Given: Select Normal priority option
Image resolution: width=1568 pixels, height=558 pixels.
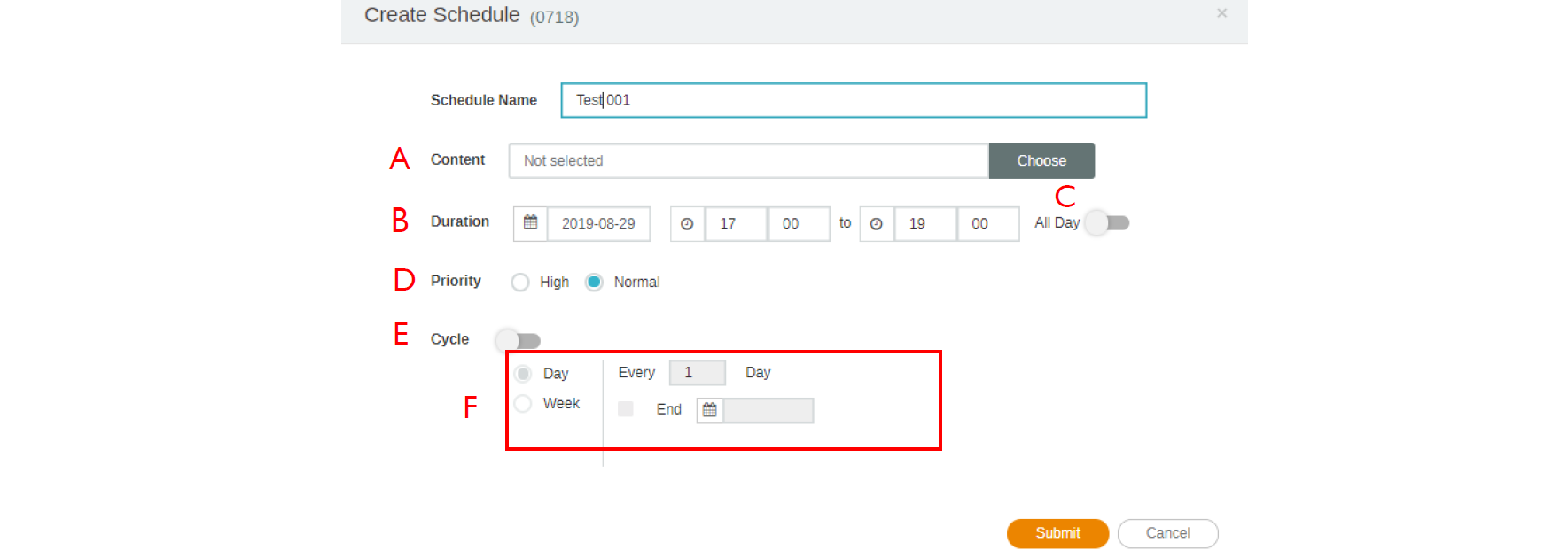Looking at the screenshot, I should [x=594, y=283].
